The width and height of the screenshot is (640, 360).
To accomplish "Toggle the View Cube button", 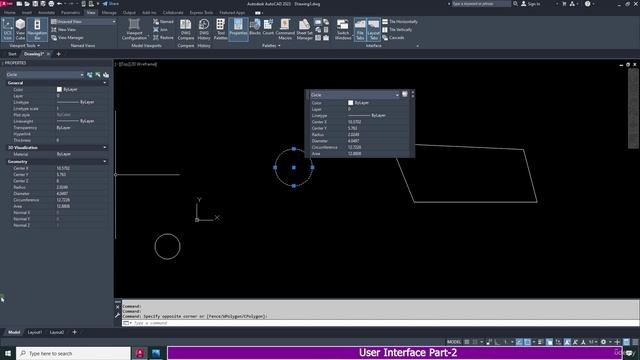I will 20,29.
